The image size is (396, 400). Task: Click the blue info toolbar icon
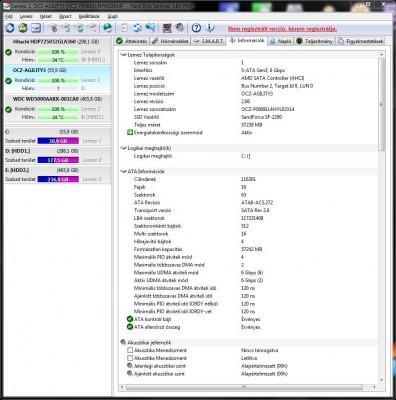[210, 28]
